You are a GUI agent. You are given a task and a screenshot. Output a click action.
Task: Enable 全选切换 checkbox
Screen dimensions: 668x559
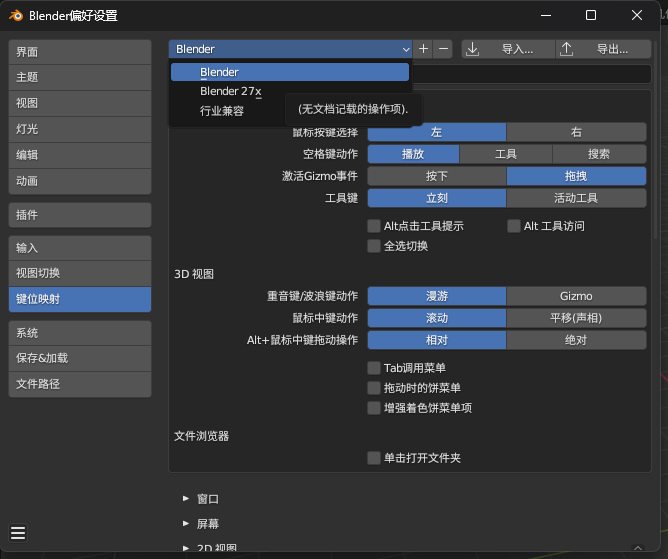pos(374,246)
